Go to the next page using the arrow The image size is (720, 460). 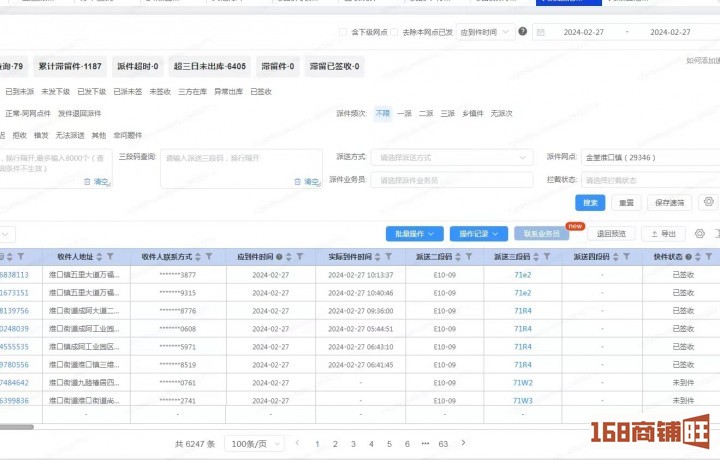[464, 443]
